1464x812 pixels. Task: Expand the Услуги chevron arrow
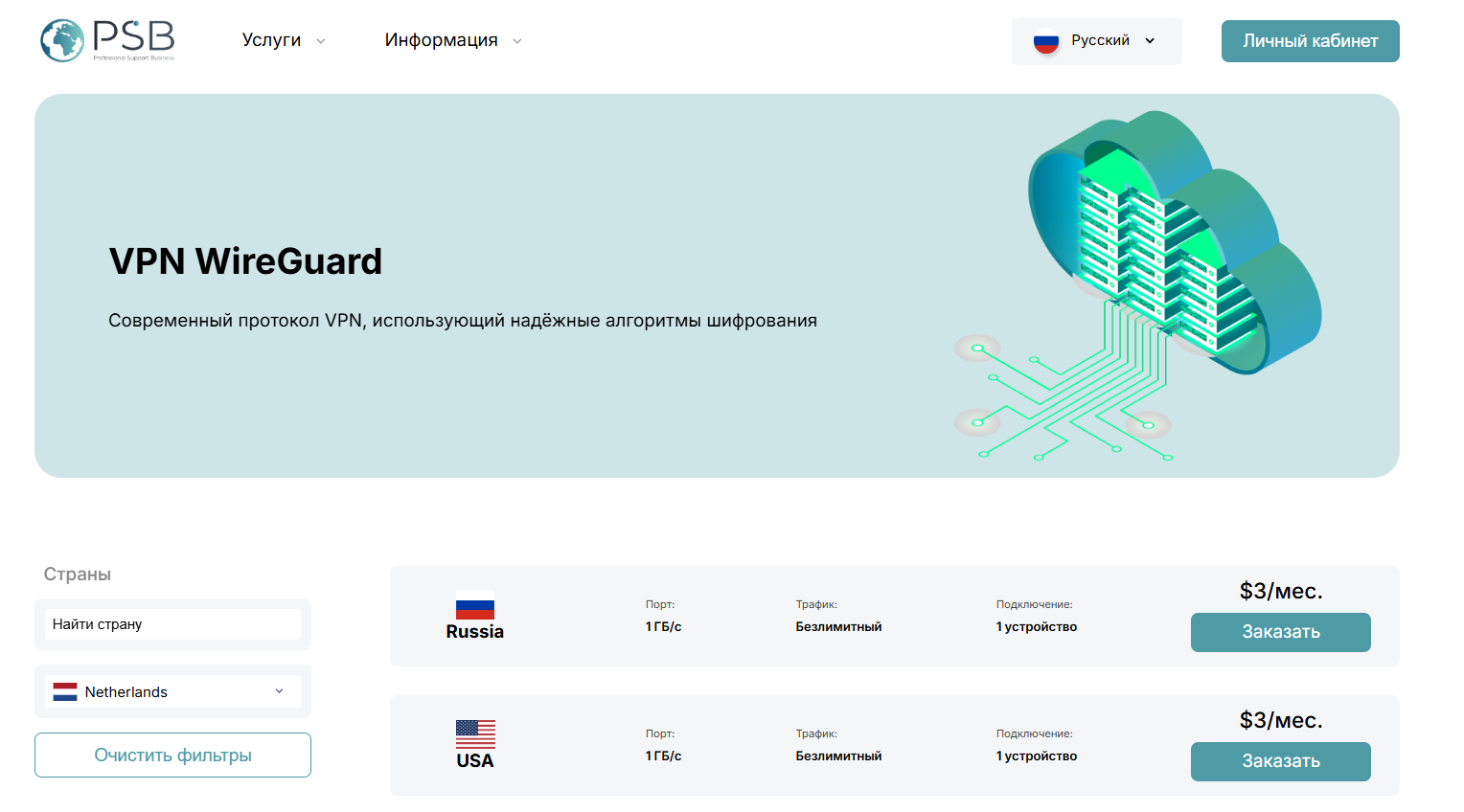tap(321, 41)
